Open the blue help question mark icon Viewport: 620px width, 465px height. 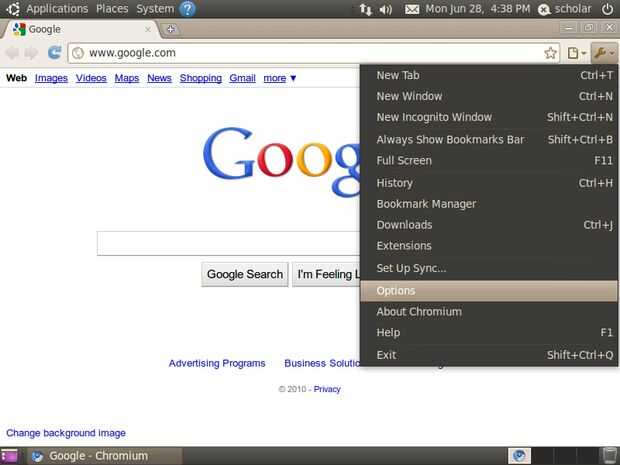[187, 9]
